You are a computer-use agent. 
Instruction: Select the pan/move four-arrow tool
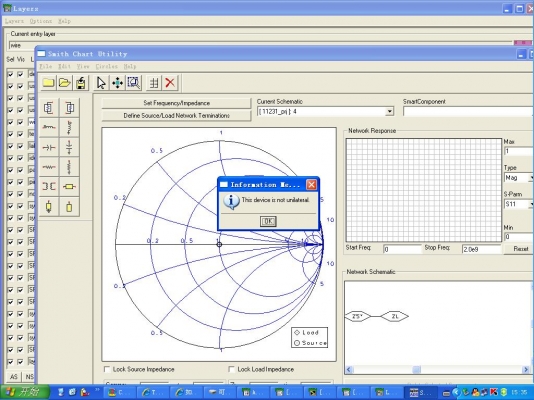coord(117,83)
